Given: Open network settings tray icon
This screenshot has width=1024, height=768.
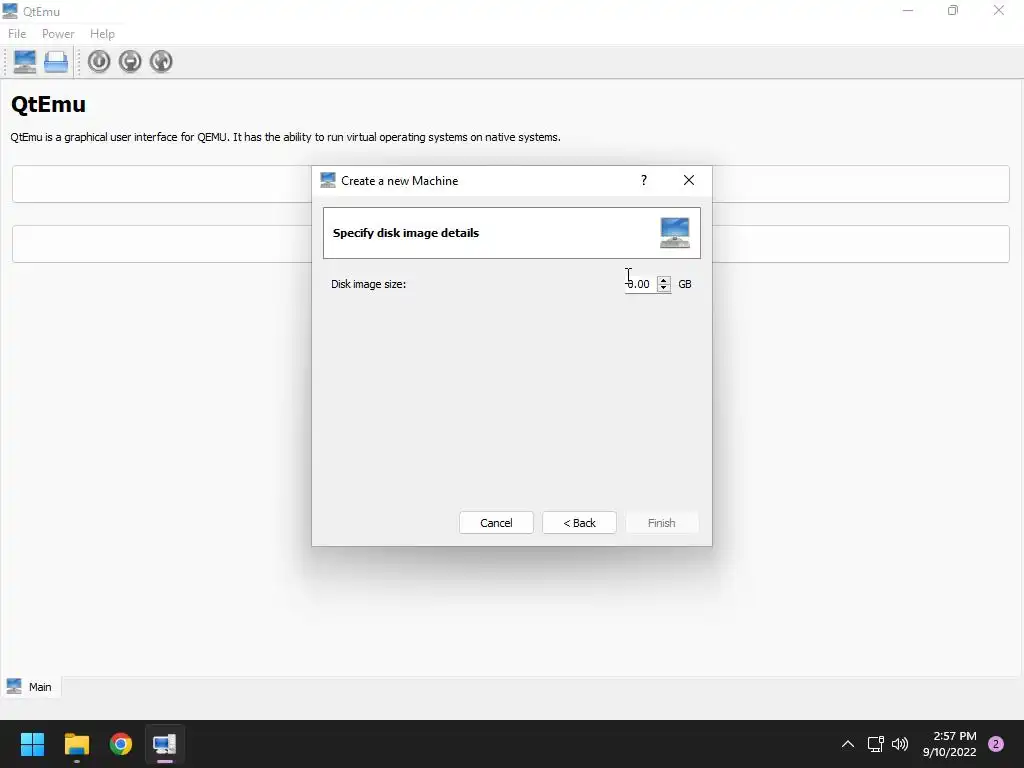Looking at the screenshot, I should [x=876, y=744].
